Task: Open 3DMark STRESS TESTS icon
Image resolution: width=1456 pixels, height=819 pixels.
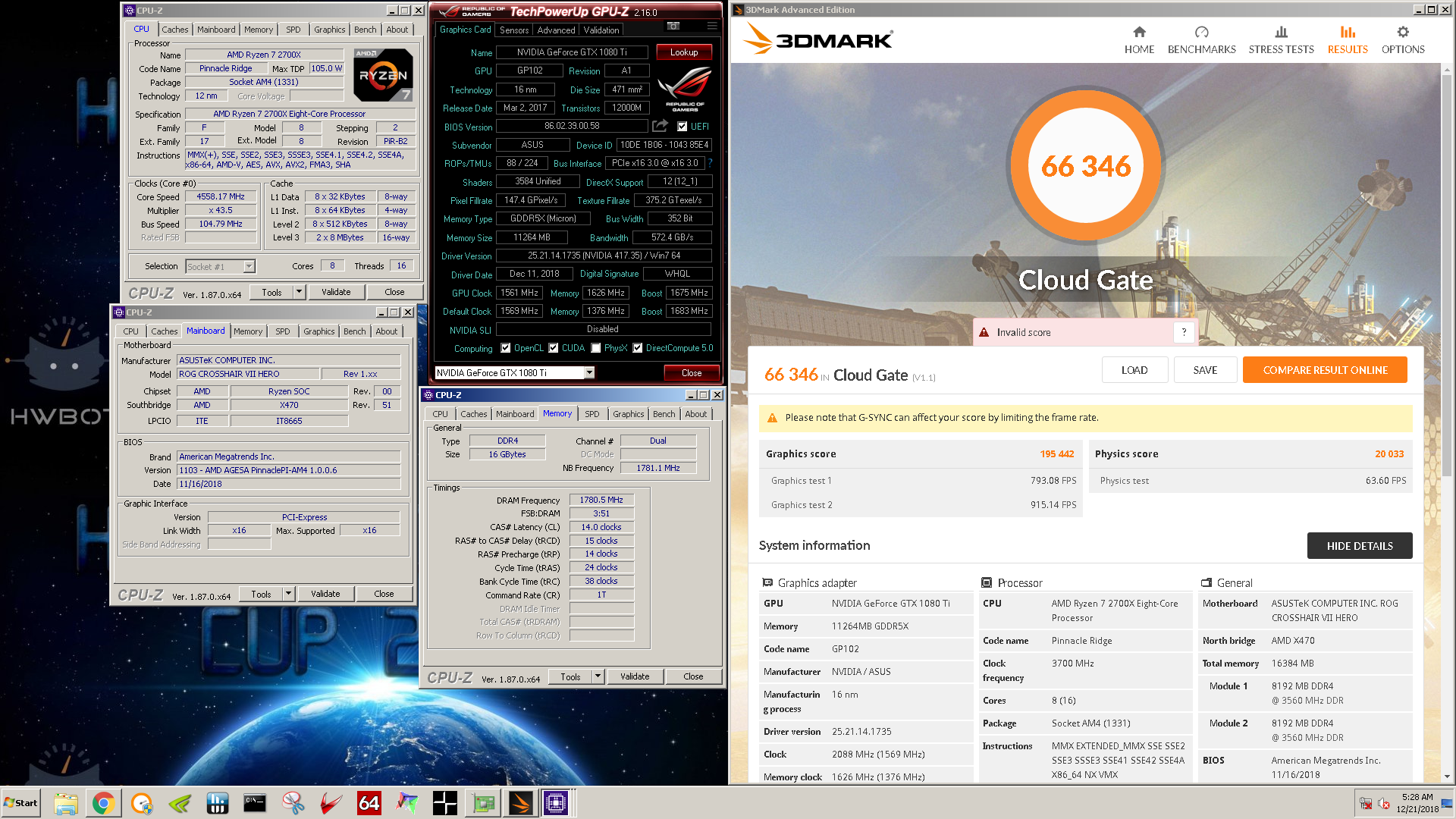Action: pos(1281,32)
